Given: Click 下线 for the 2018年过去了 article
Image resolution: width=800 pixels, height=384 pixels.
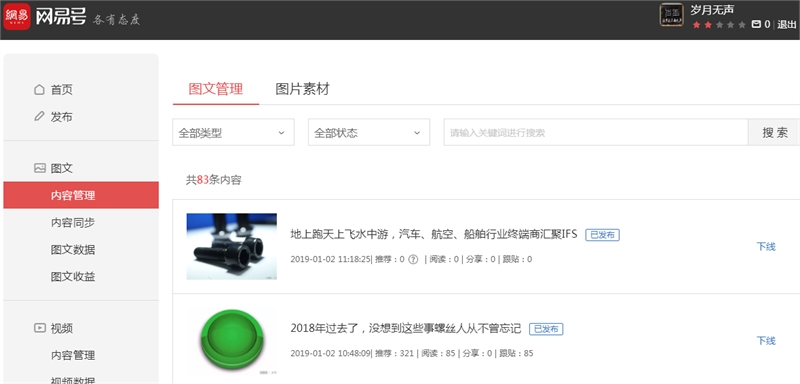Looking at the screenshot, I should (x=766, y=340).
